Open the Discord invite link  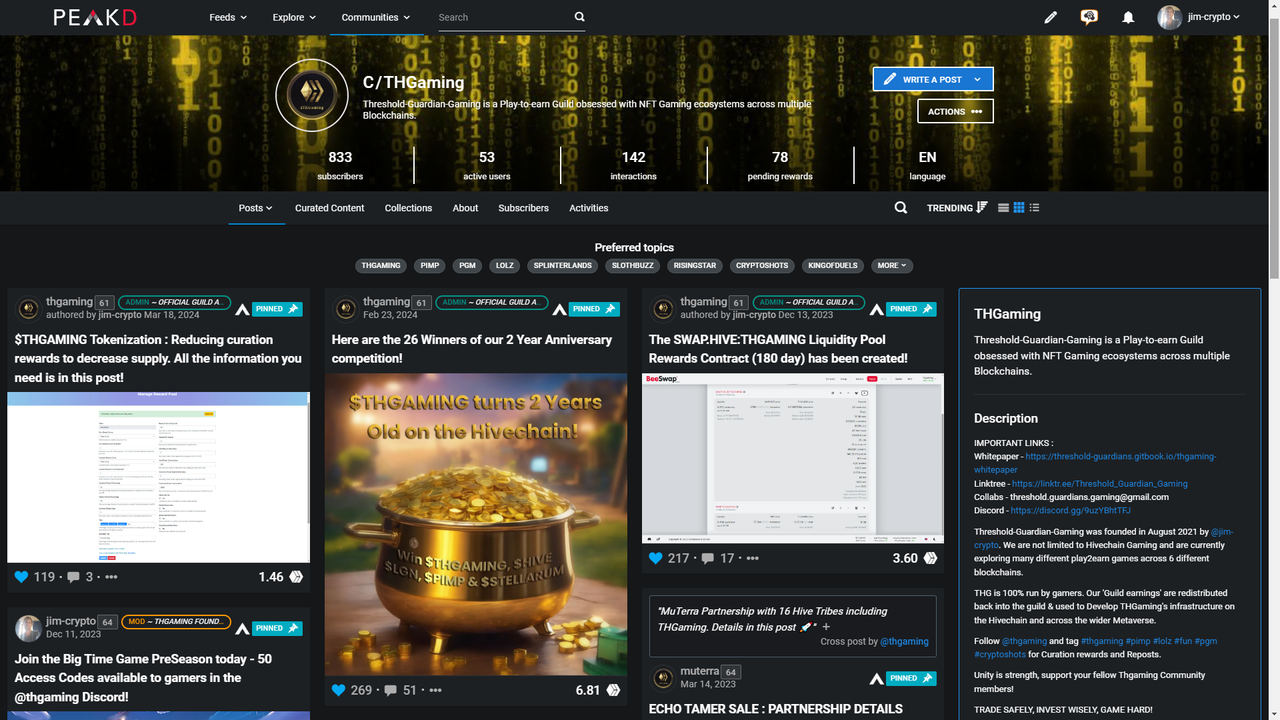tap(1071, 510)
